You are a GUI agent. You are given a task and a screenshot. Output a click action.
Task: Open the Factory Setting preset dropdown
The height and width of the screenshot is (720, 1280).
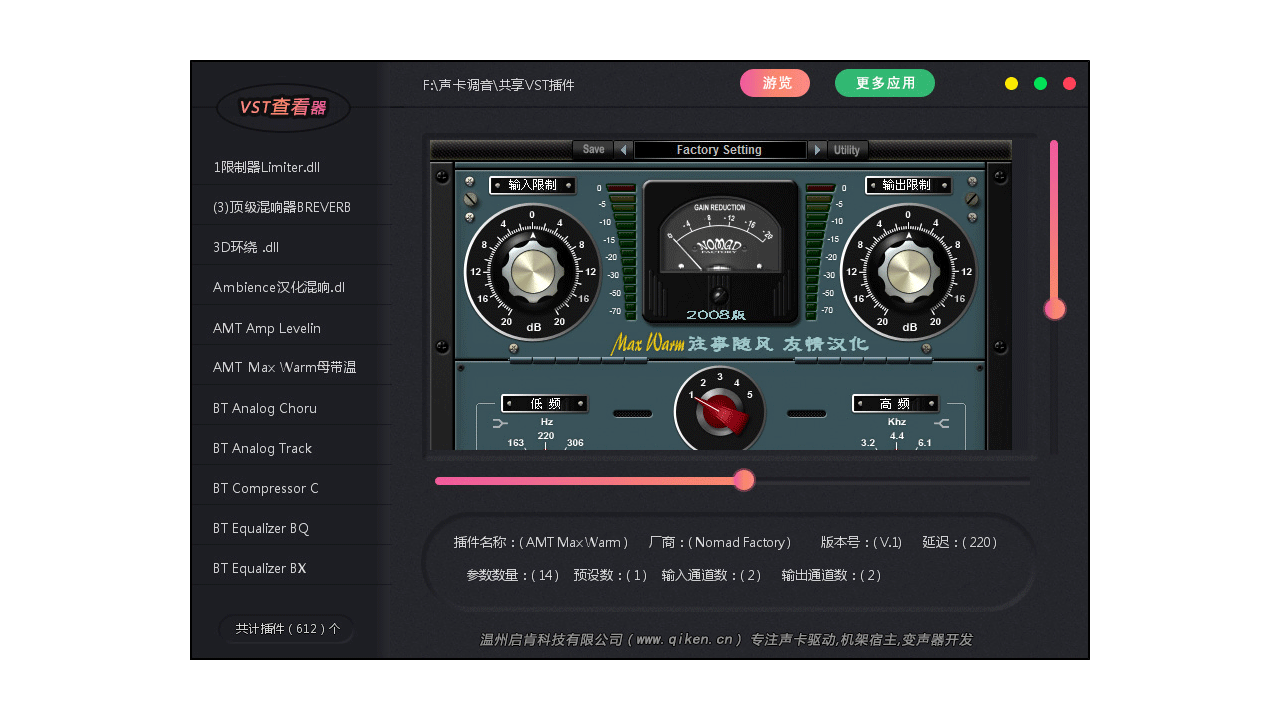click(x=721, y=149)
